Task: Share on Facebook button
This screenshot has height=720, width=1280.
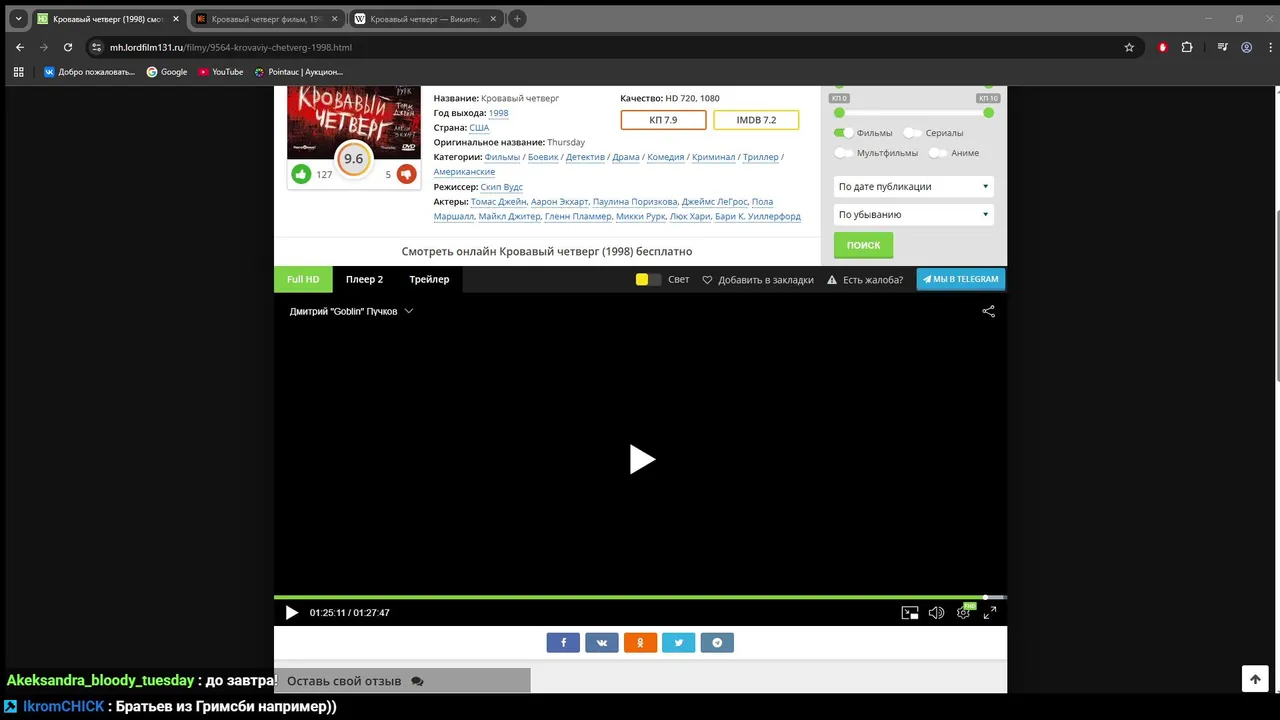Action: [x=563, y=643]
